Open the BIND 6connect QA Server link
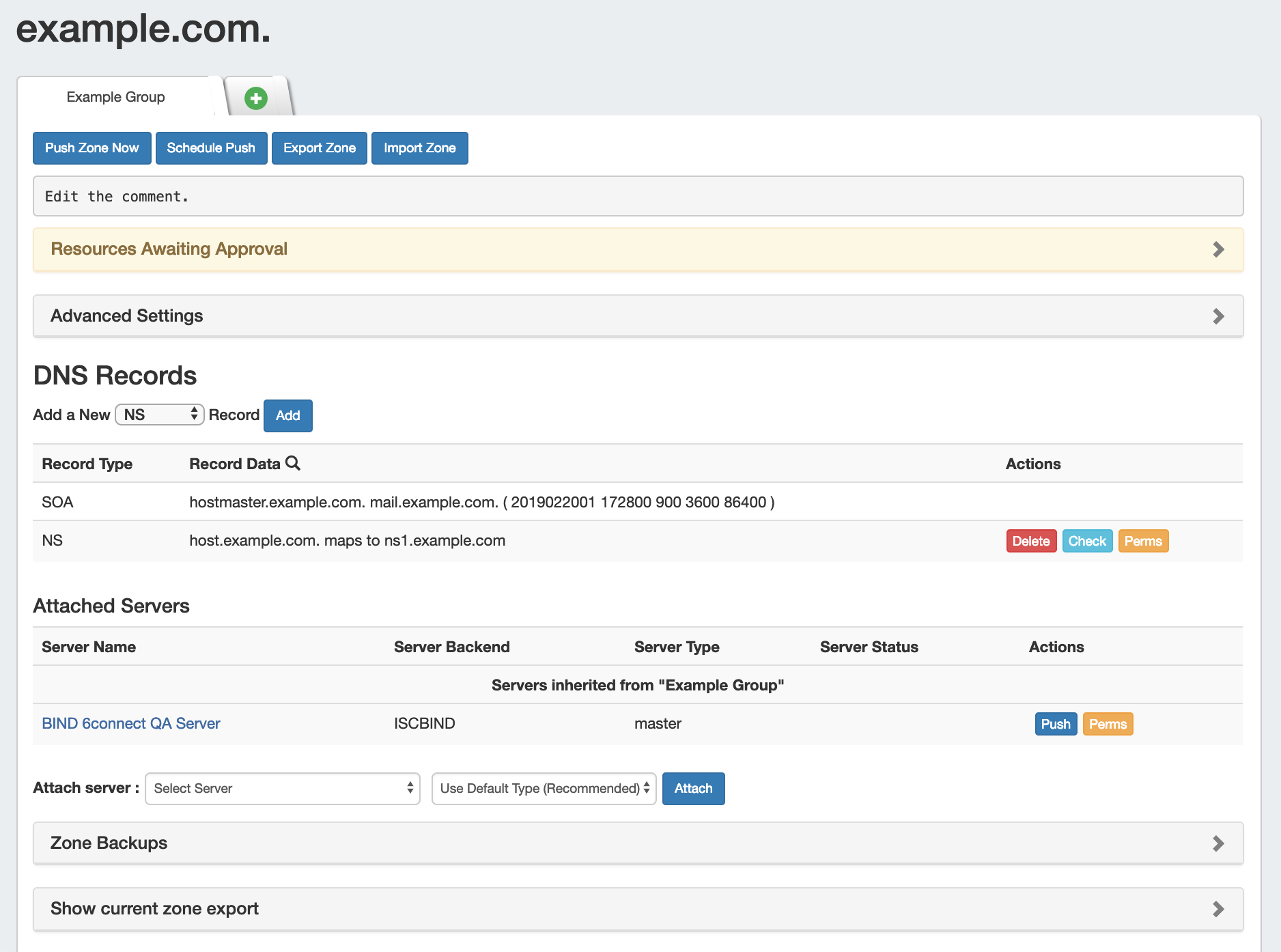Image resolution: width=1281 pixels, height=952 pixels. click(131, 724)
